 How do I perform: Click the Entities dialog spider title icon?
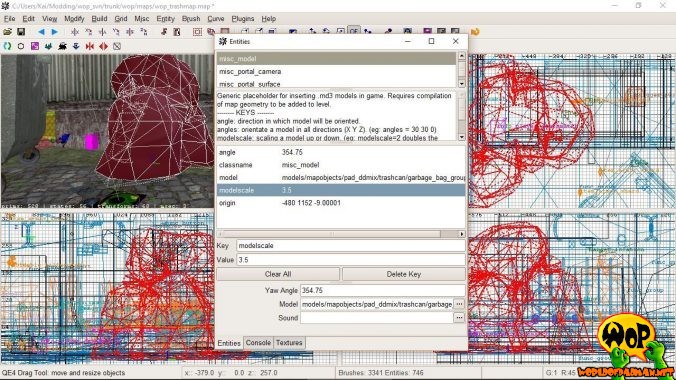point(222,41)
